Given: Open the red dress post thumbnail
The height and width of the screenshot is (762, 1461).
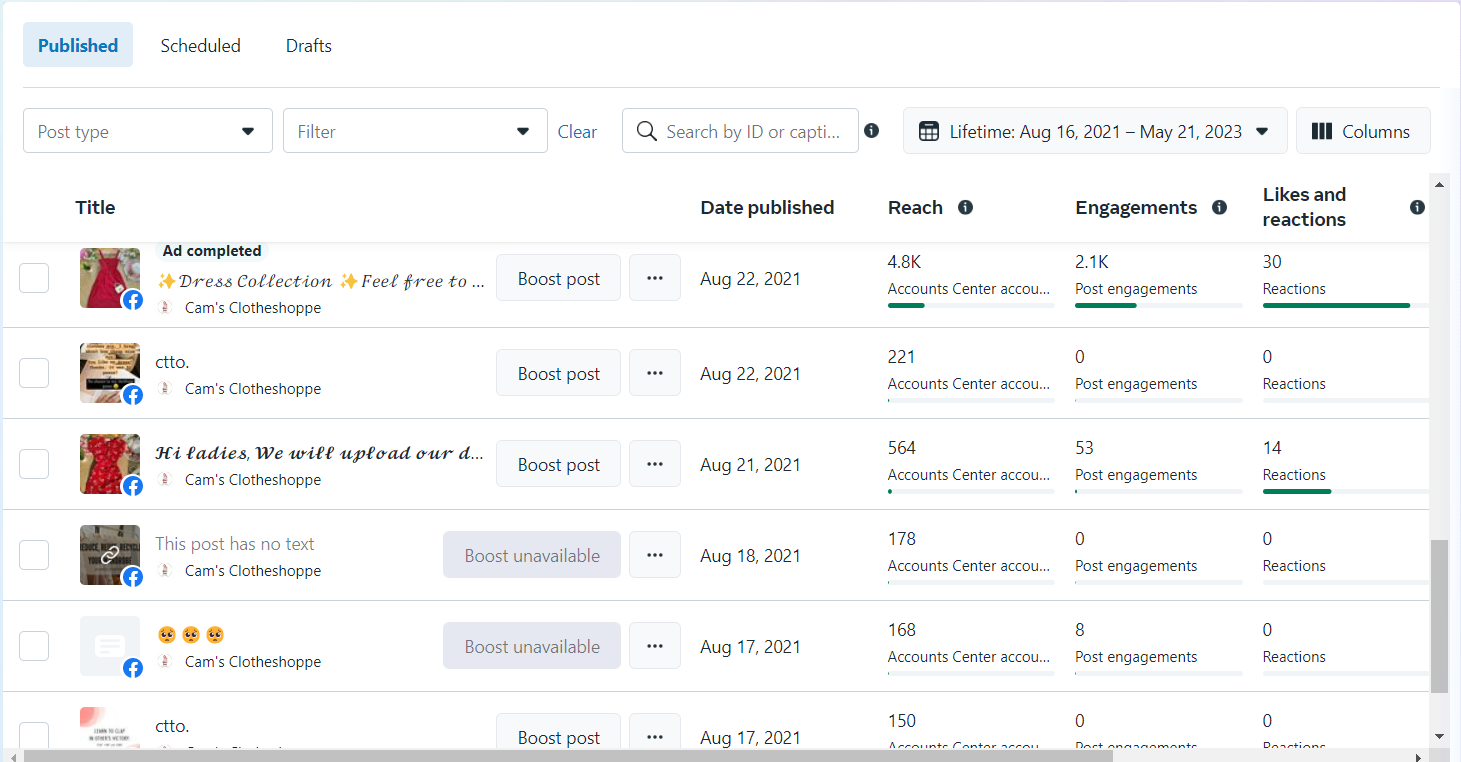Looking at the screenshot, I should point(109,278).
